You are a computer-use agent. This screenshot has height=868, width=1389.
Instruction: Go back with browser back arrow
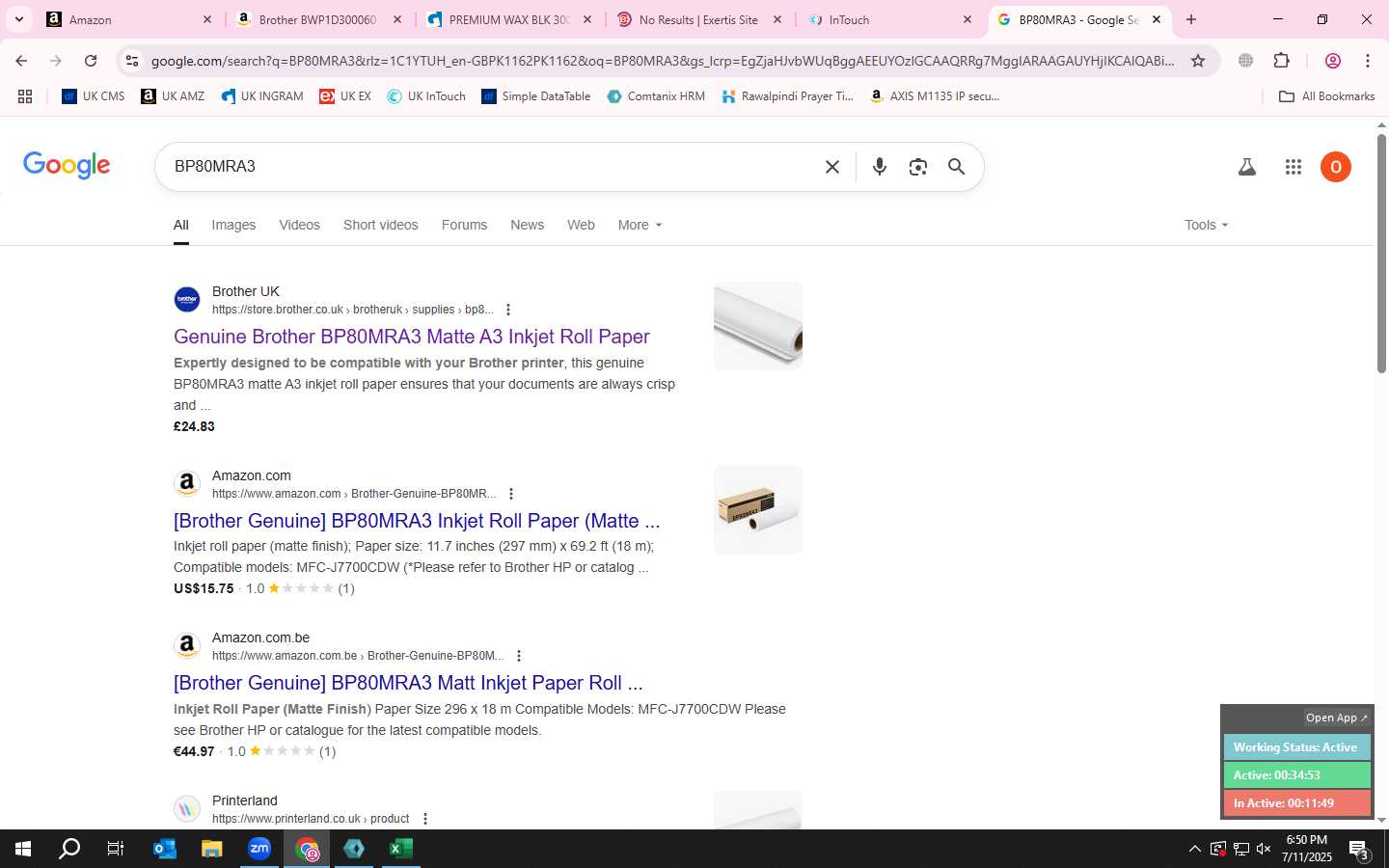click(21, 61)
